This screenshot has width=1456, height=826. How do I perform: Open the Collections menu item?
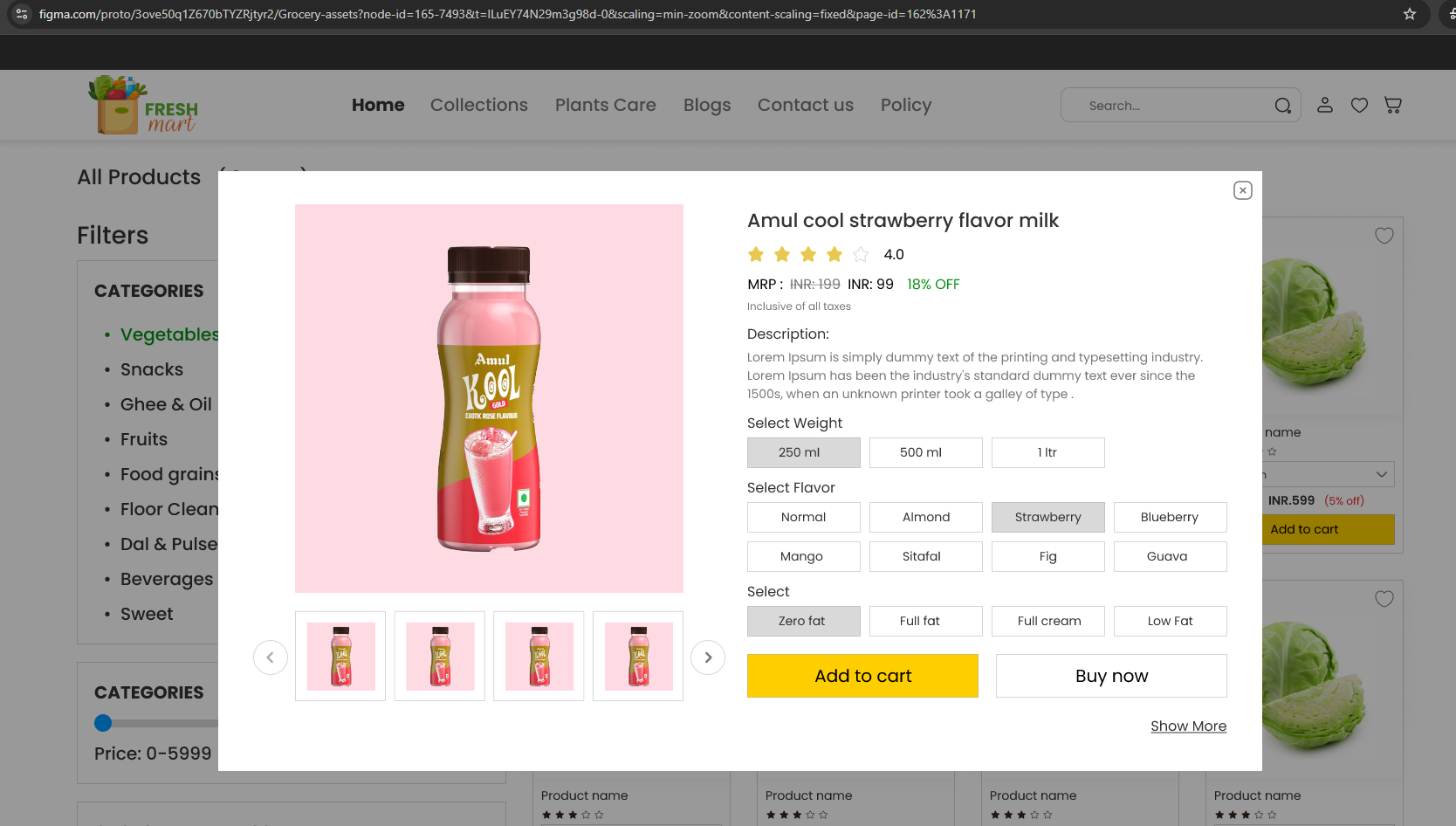click(479, 105)
